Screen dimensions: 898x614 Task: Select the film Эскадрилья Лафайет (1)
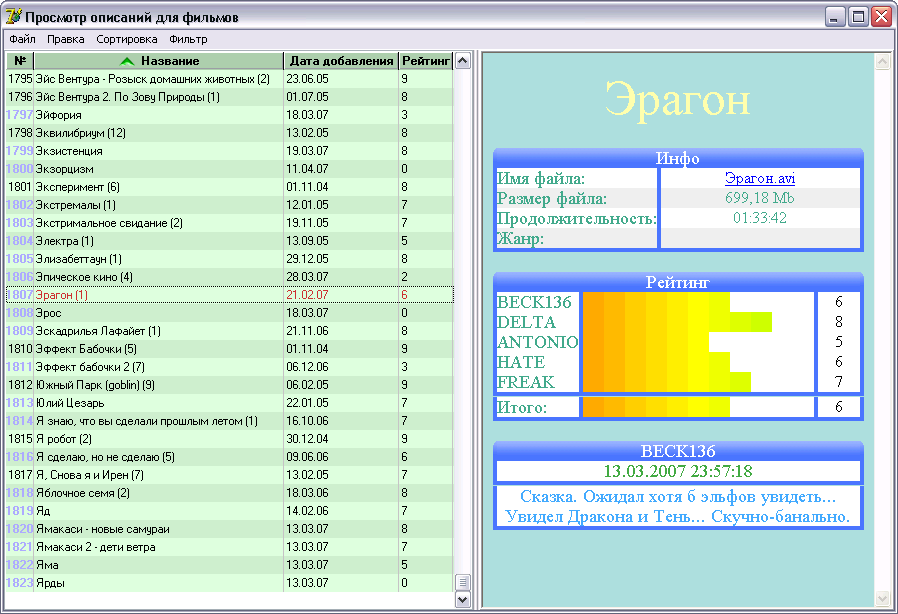pos(230,331)
